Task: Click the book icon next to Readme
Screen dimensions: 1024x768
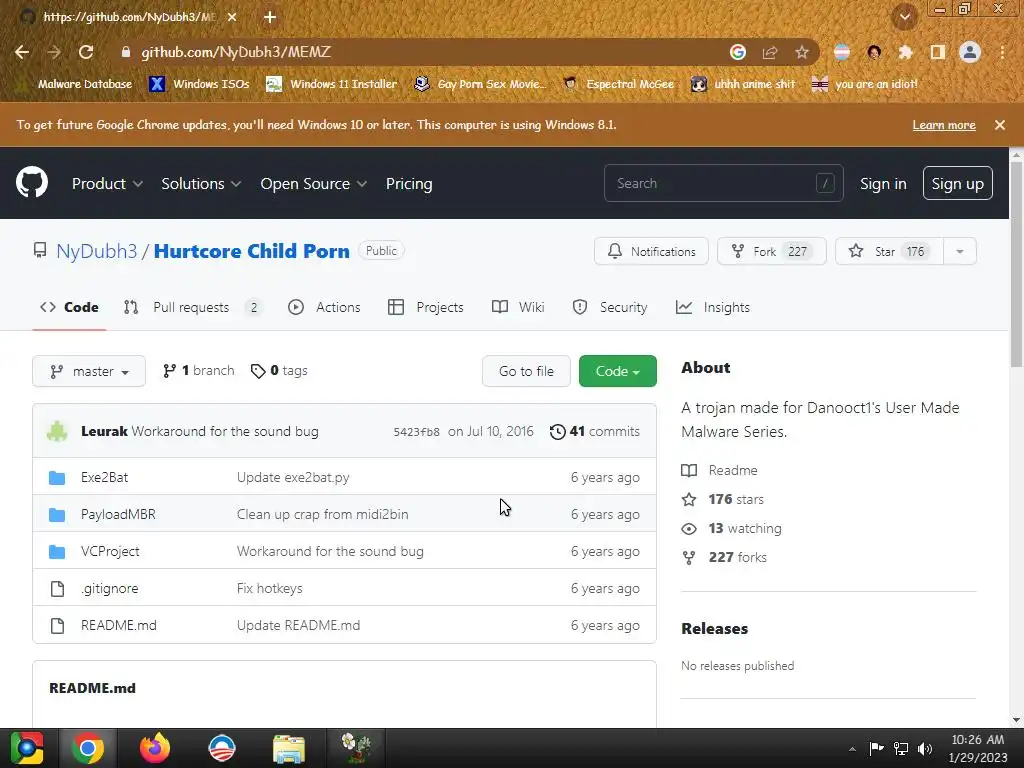Action: click(689, 470)
